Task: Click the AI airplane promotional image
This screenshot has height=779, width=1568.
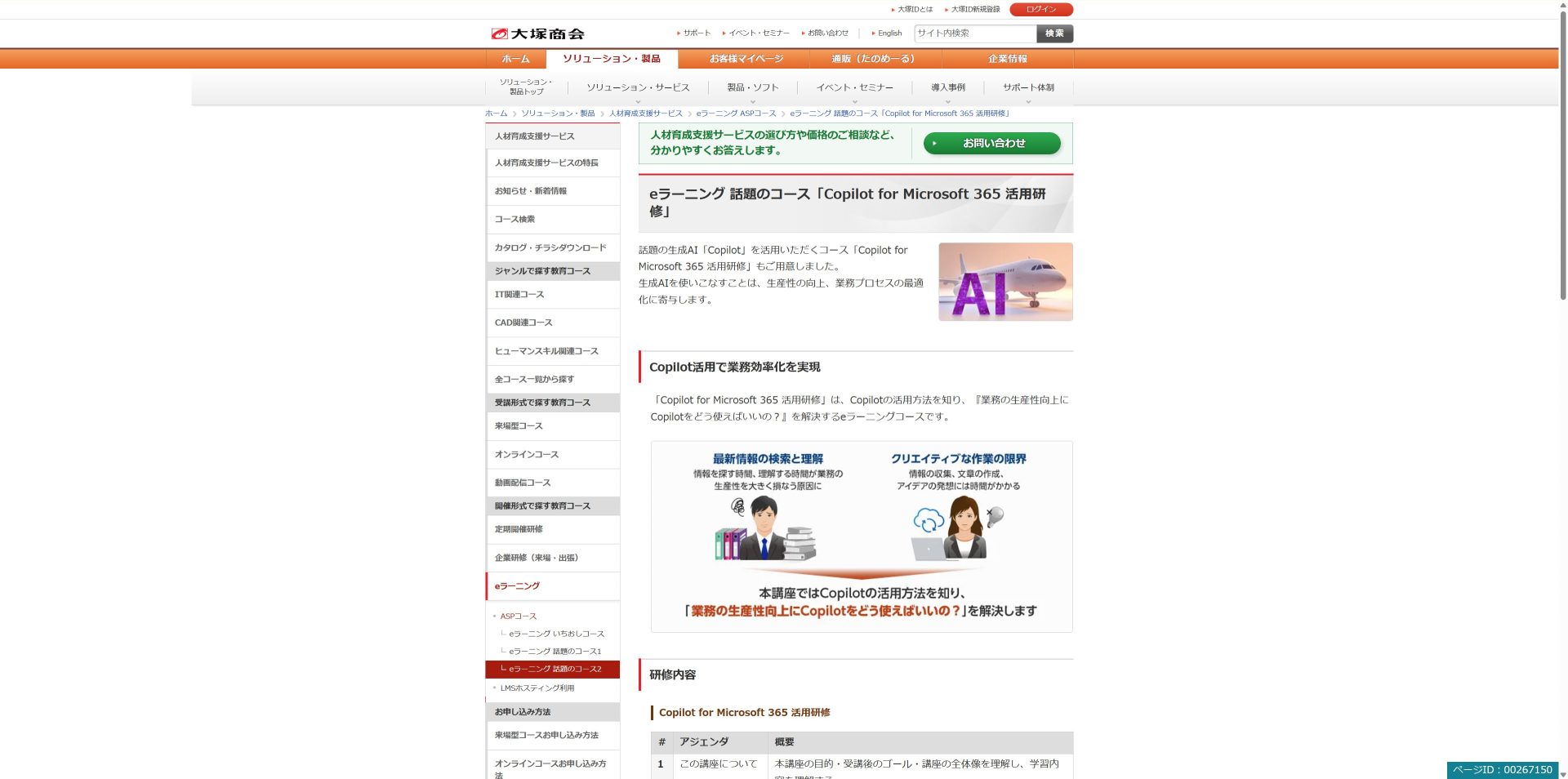Action: click(x=1005, y=281)
